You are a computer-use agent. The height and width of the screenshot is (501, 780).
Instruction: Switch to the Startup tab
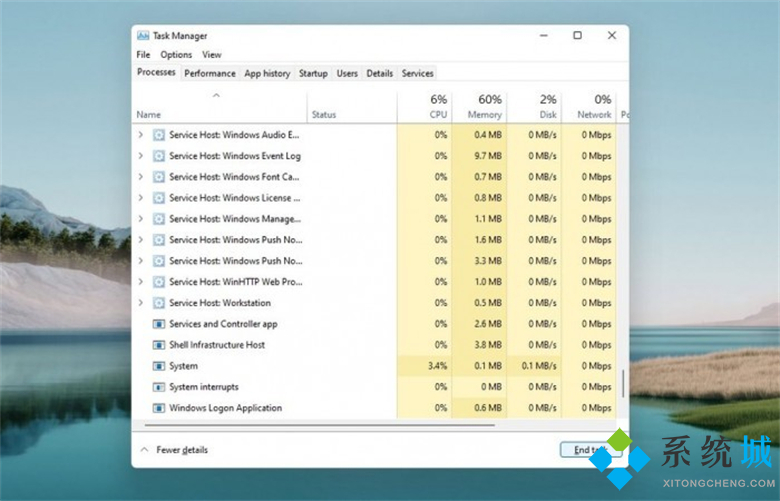pyautogui.click(x=313, y=73)
